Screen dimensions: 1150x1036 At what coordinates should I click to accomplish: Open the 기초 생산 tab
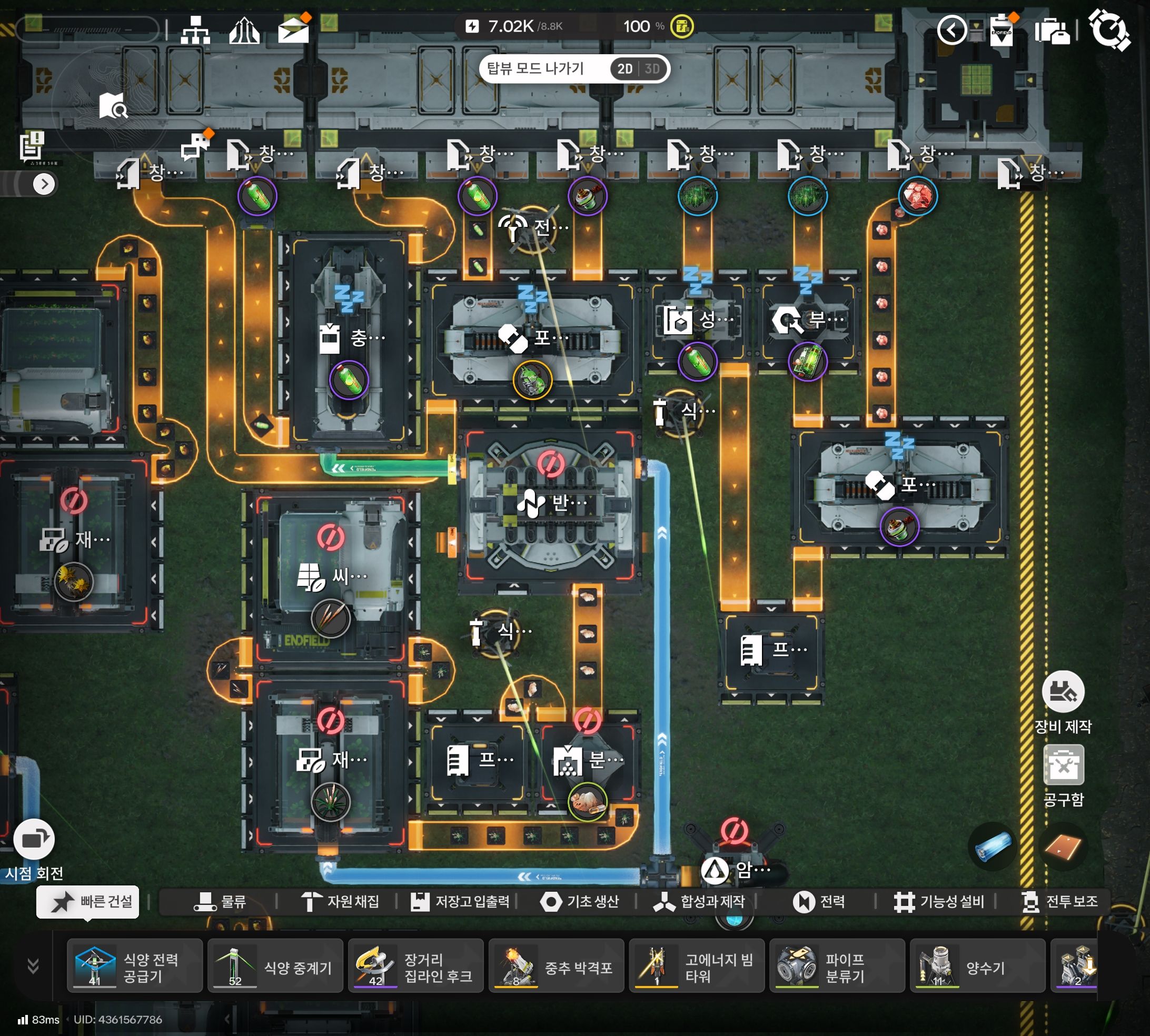pos(579,902)
